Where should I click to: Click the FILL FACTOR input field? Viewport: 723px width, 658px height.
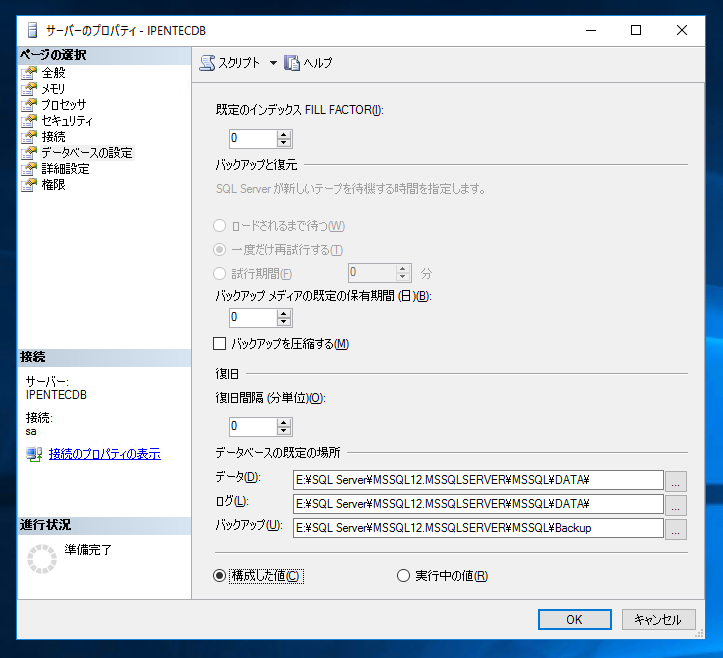coord(253,138)
